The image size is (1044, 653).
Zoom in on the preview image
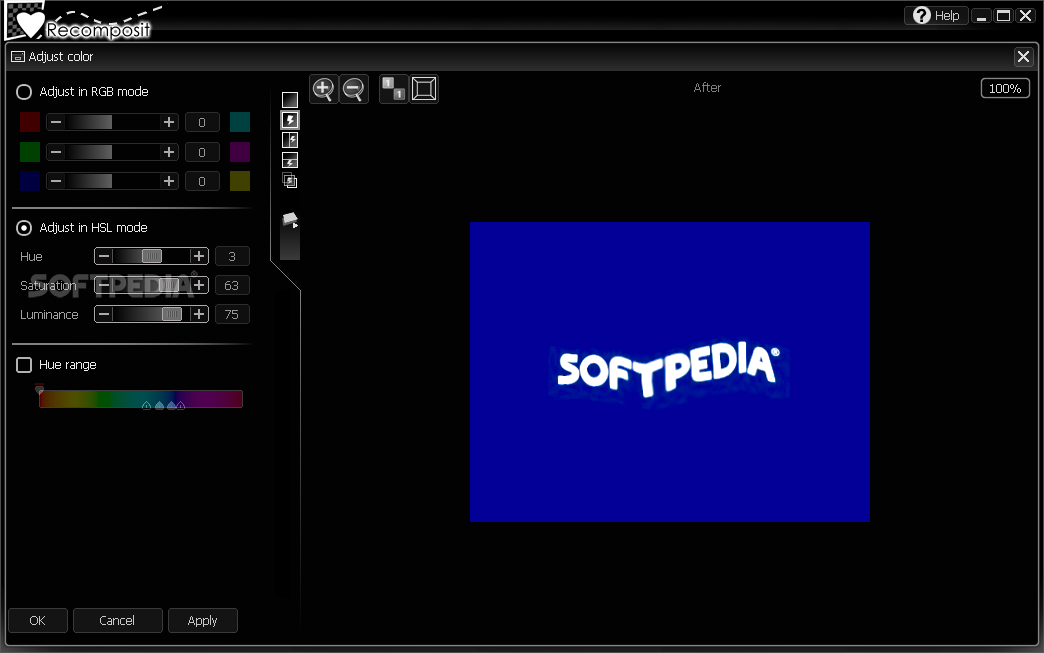[x=324, y=89]
